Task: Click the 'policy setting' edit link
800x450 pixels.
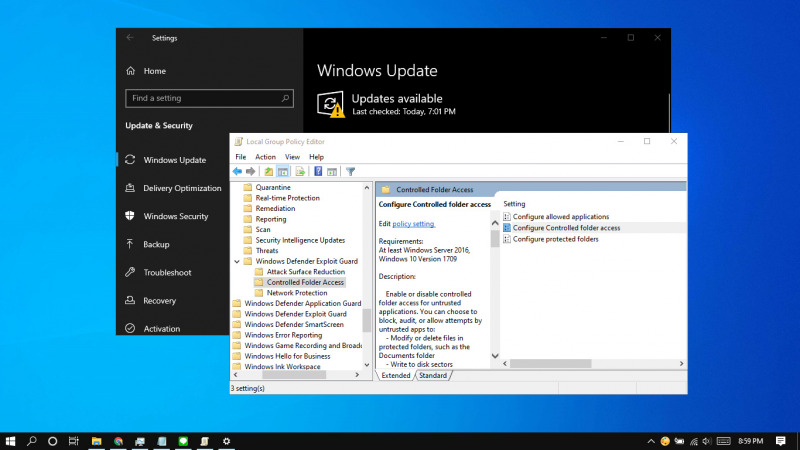Action: (x=414, y=223)
